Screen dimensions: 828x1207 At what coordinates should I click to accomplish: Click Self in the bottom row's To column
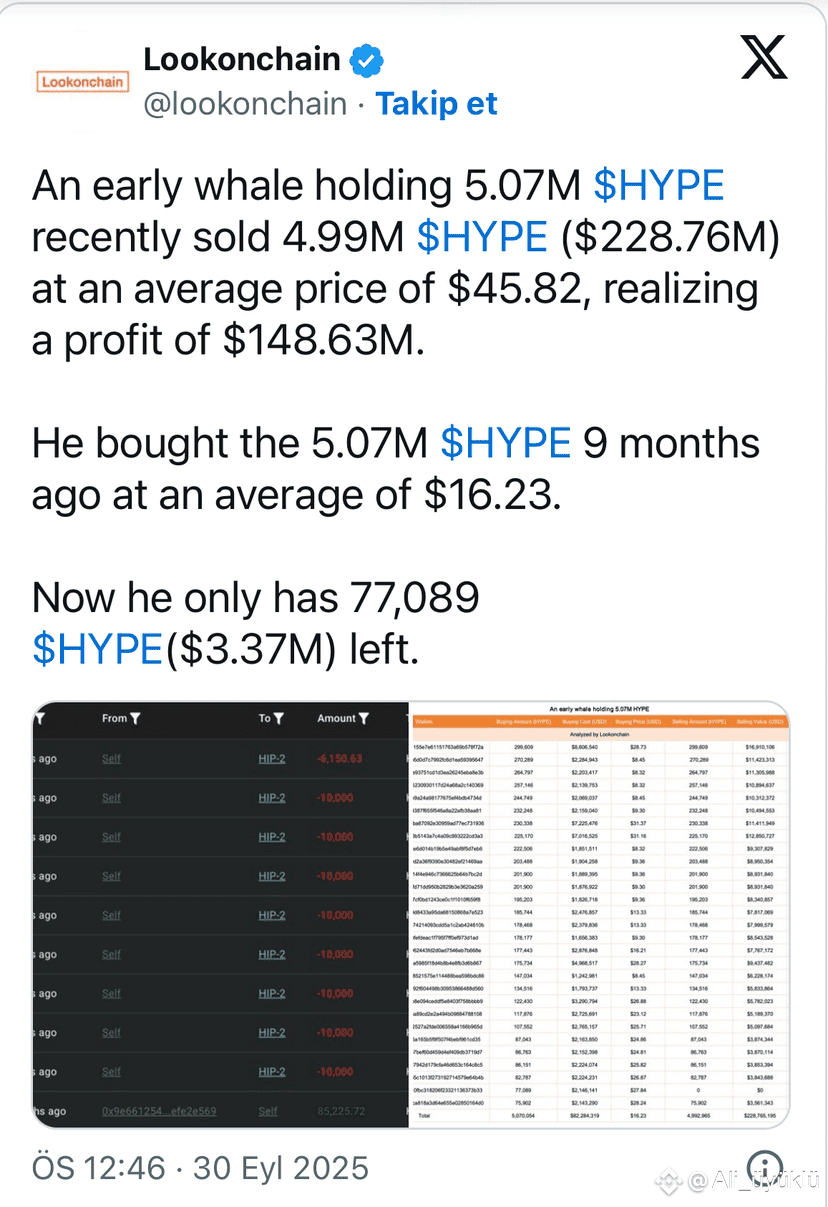point(268,1111)
